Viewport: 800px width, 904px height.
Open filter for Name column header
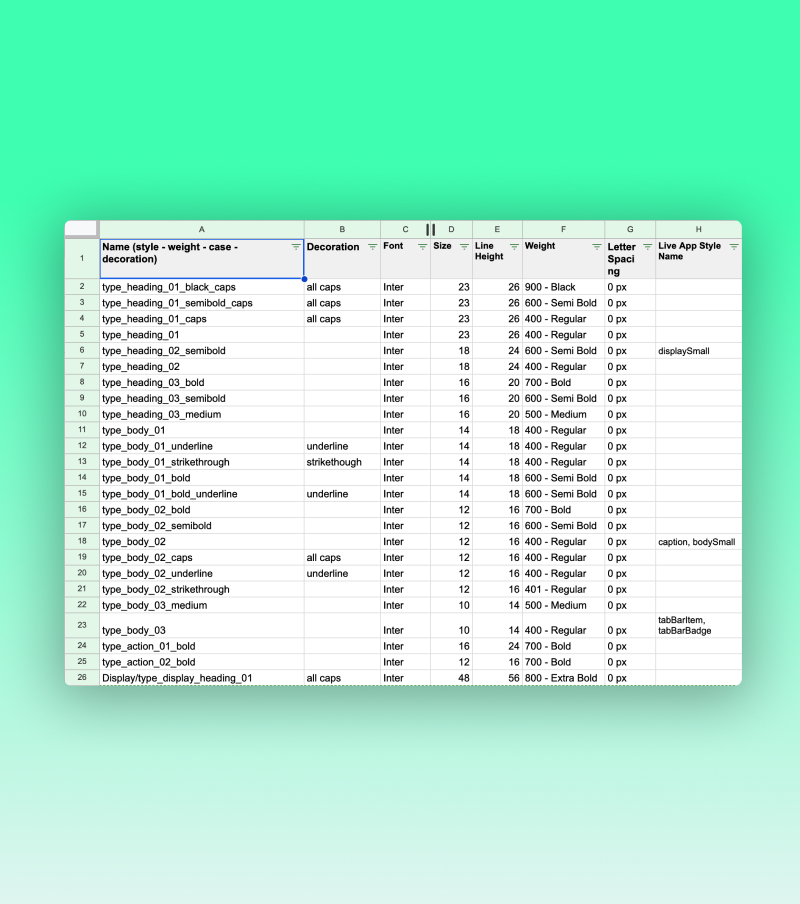point(296,247)
